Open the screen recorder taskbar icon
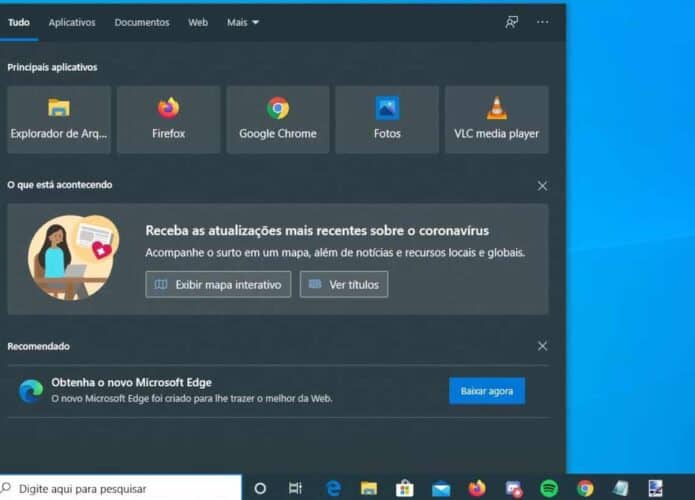Screen dimensions: 695x500 514,489
